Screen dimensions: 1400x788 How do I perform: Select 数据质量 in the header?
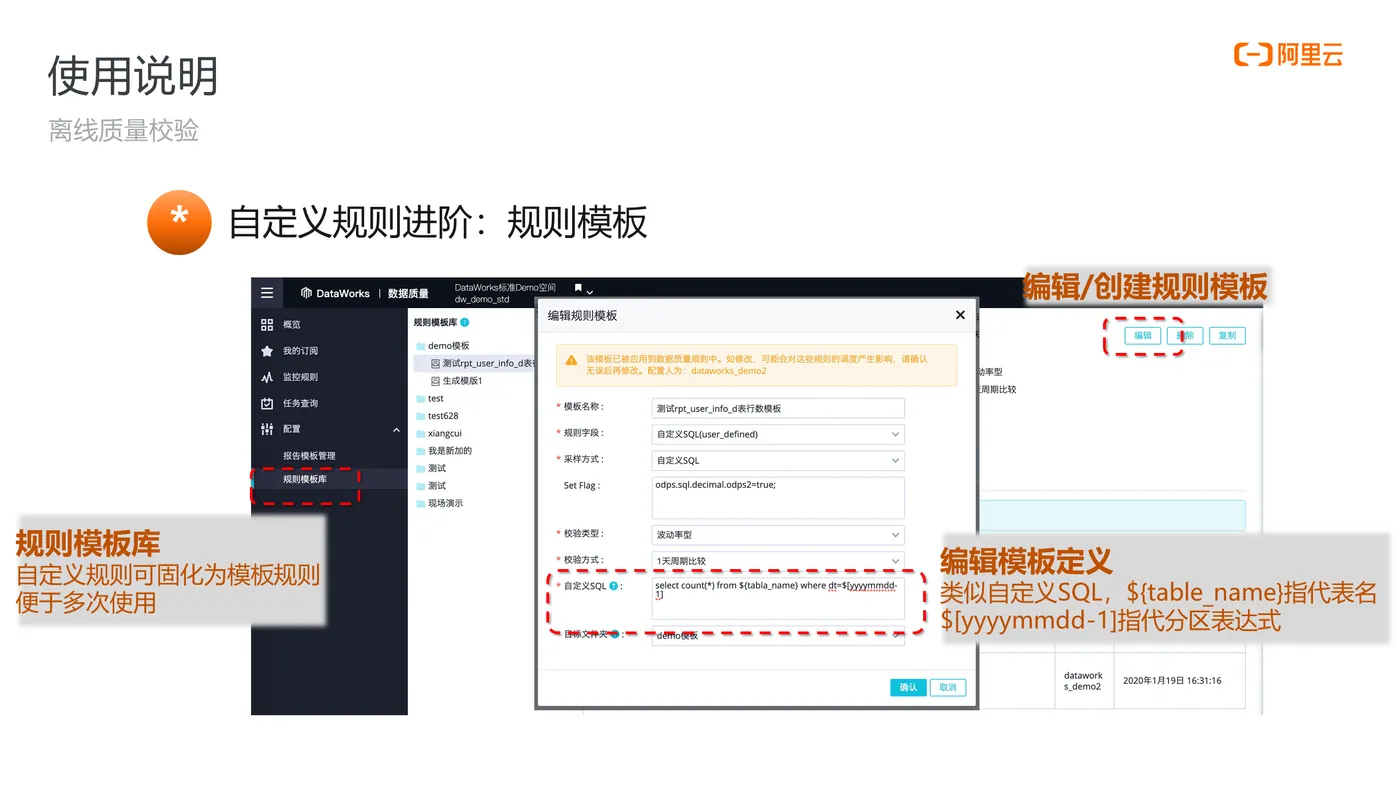(408, 294)
